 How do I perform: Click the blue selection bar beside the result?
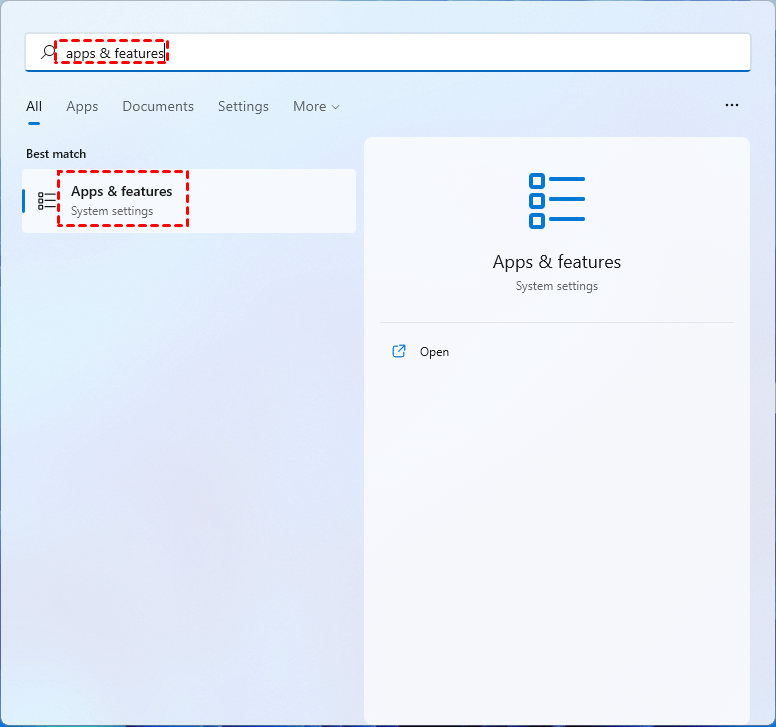tap(23, 201)
